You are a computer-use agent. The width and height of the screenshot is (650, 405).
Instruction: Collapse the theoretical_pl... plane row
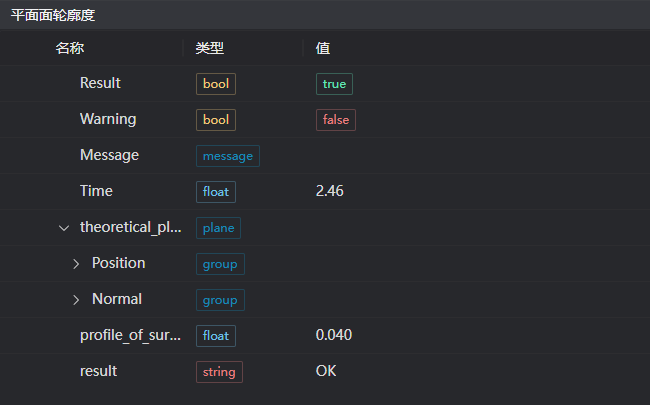coord(64,228)
